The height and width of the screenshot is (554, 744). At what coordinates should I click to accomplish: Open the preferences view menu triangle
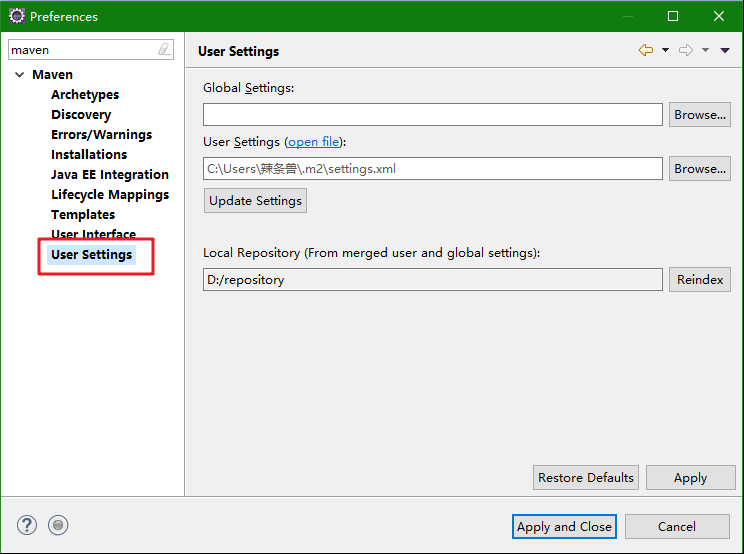click(725, 50)
